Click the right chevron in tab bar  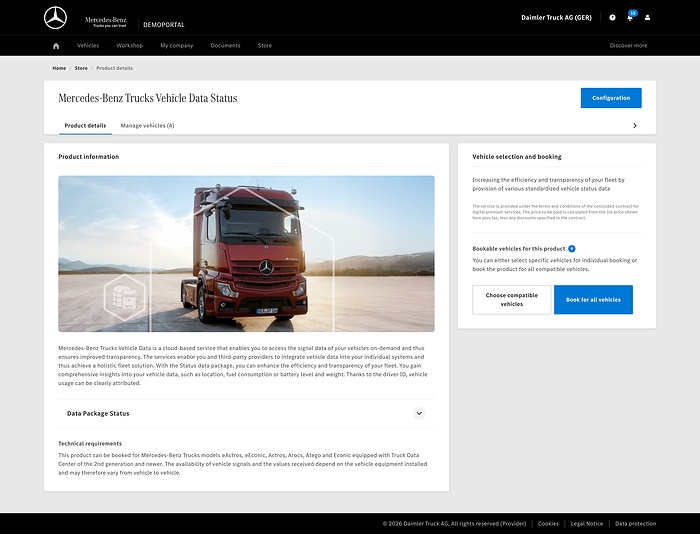(x=635, y=125)
